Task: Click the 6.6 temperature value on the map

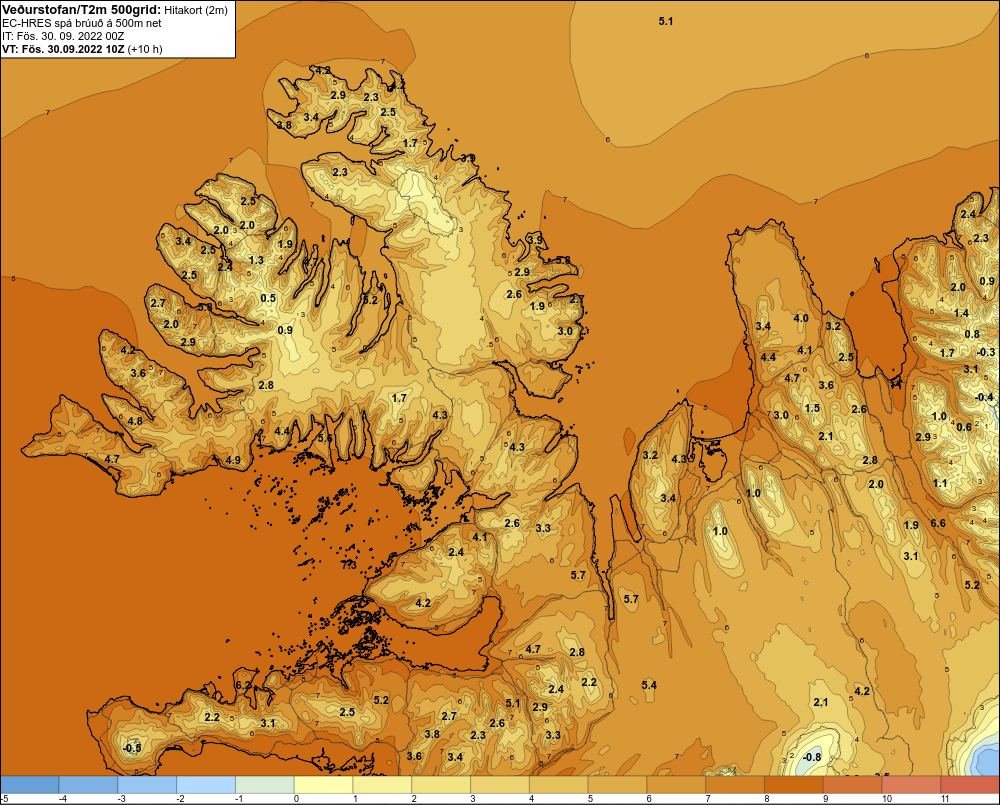Action: point(938,523)
